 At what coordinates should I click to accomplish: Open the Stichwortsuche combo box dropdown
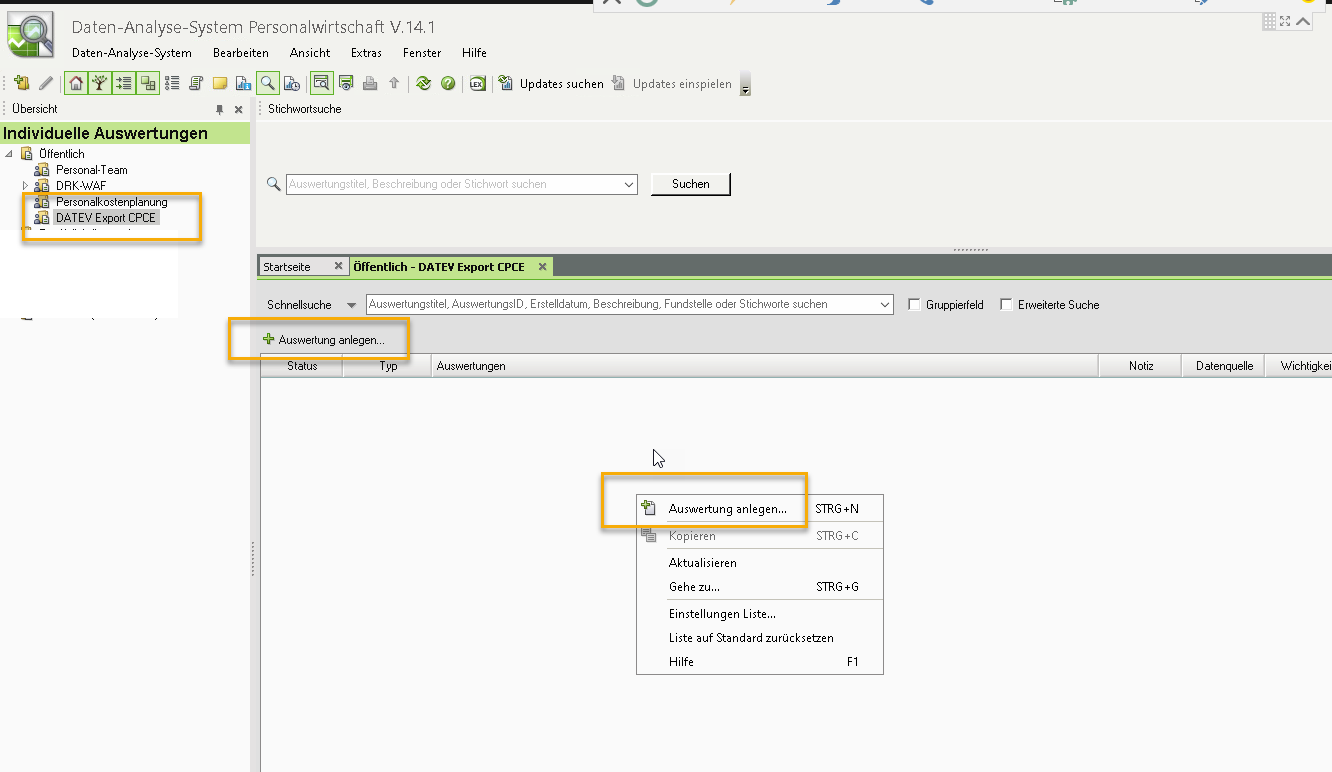pos(628,185)
